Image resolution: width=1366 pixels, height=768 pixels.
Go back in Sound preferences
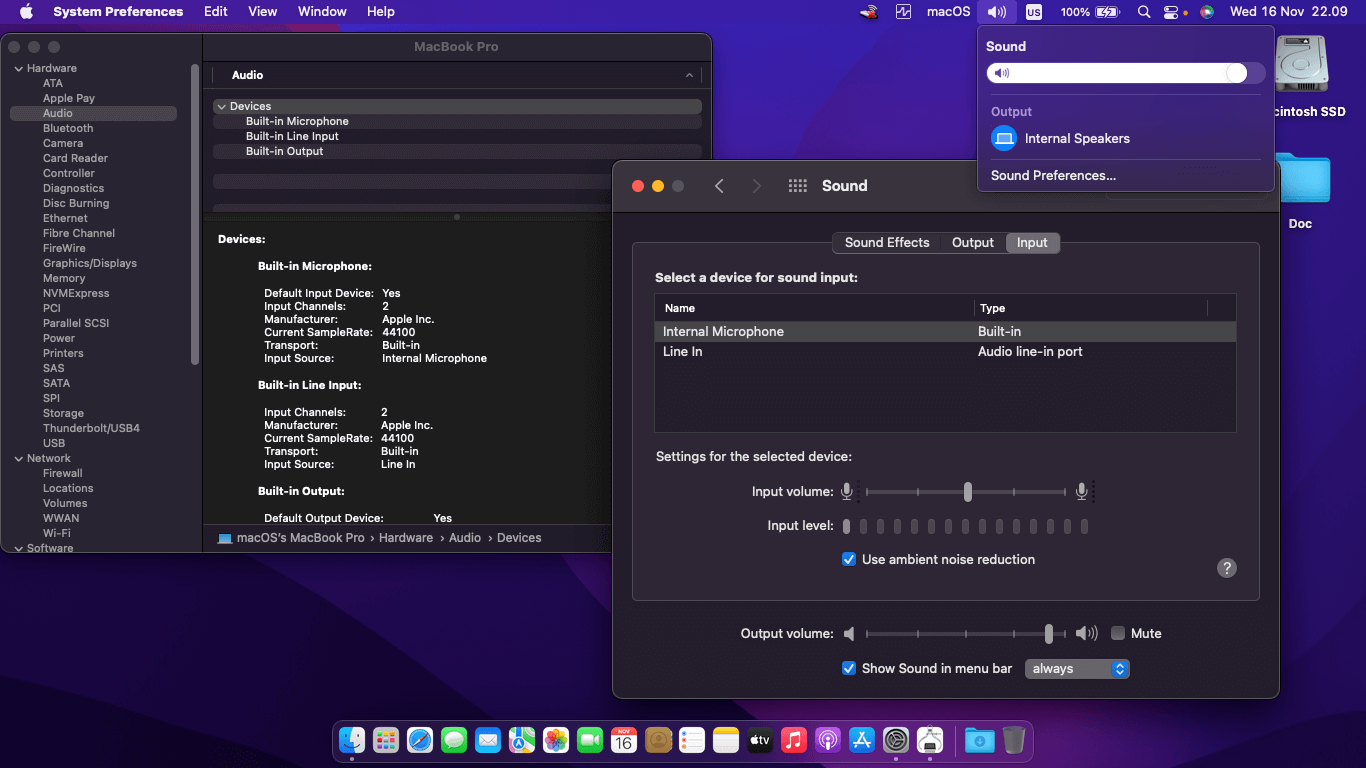[719, 186]
